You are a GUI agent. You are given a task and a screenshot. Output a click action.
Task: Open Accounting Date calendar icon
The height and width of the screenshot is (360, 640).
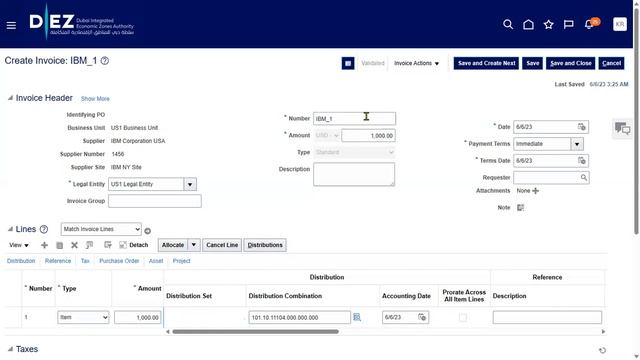pyautogui.click(x=422, y=317)
